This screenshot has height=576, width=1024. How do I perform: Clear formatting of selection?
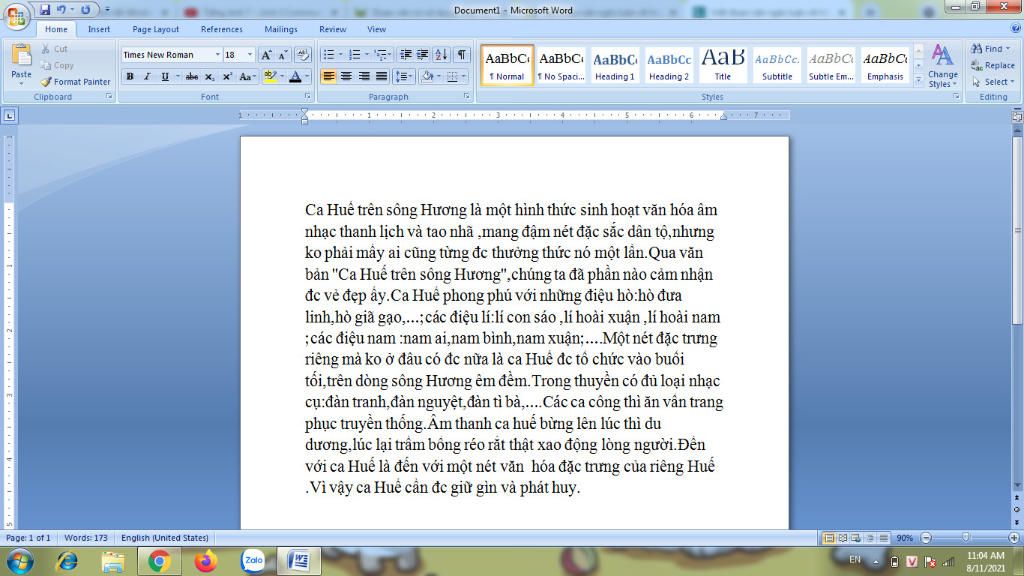coord(302,55)
